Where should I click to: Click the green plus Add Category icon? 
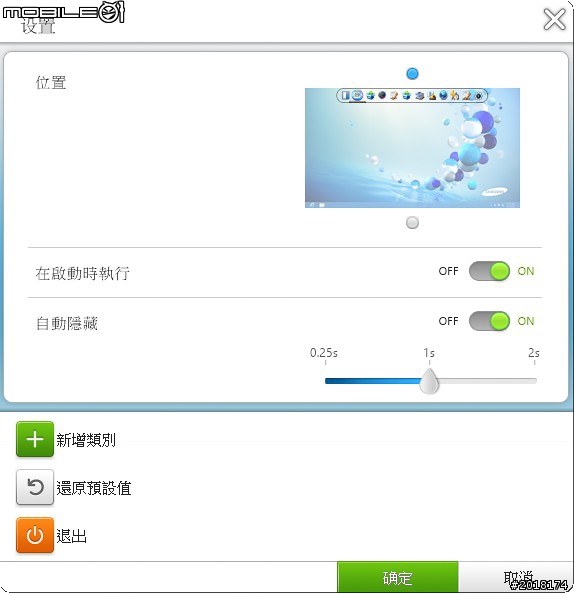click(x=35, y=439)
